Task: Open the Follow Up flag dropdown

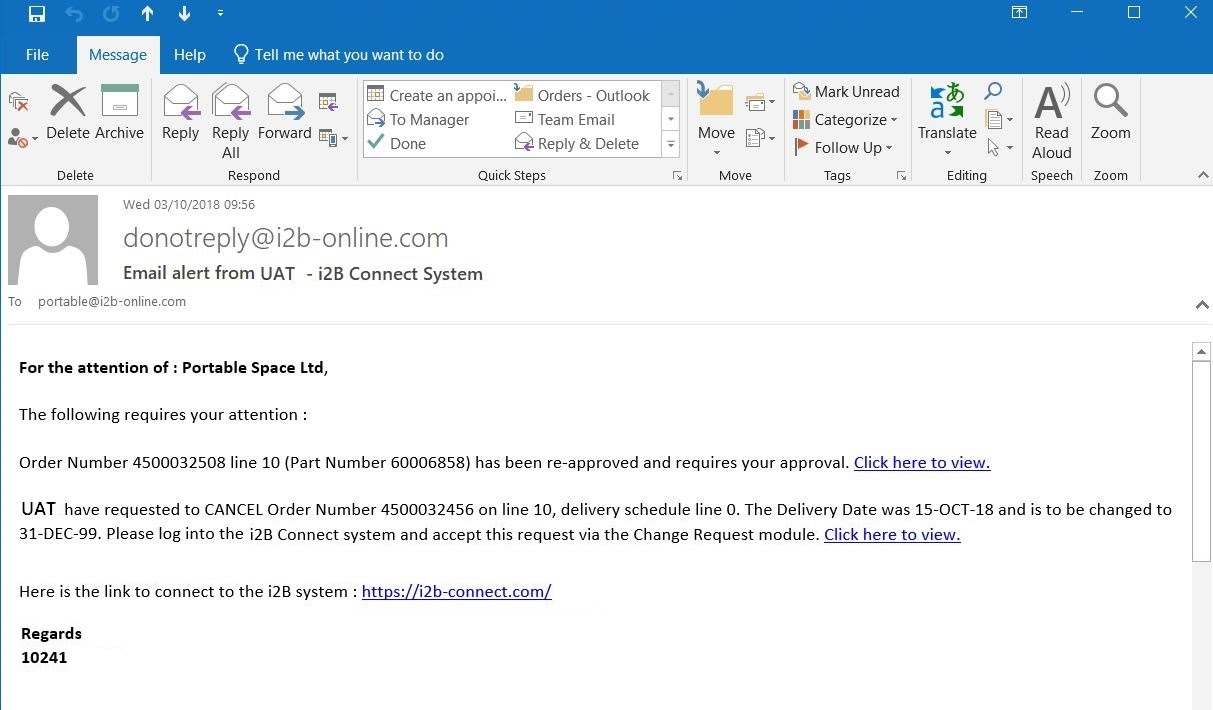Action: 843,147
